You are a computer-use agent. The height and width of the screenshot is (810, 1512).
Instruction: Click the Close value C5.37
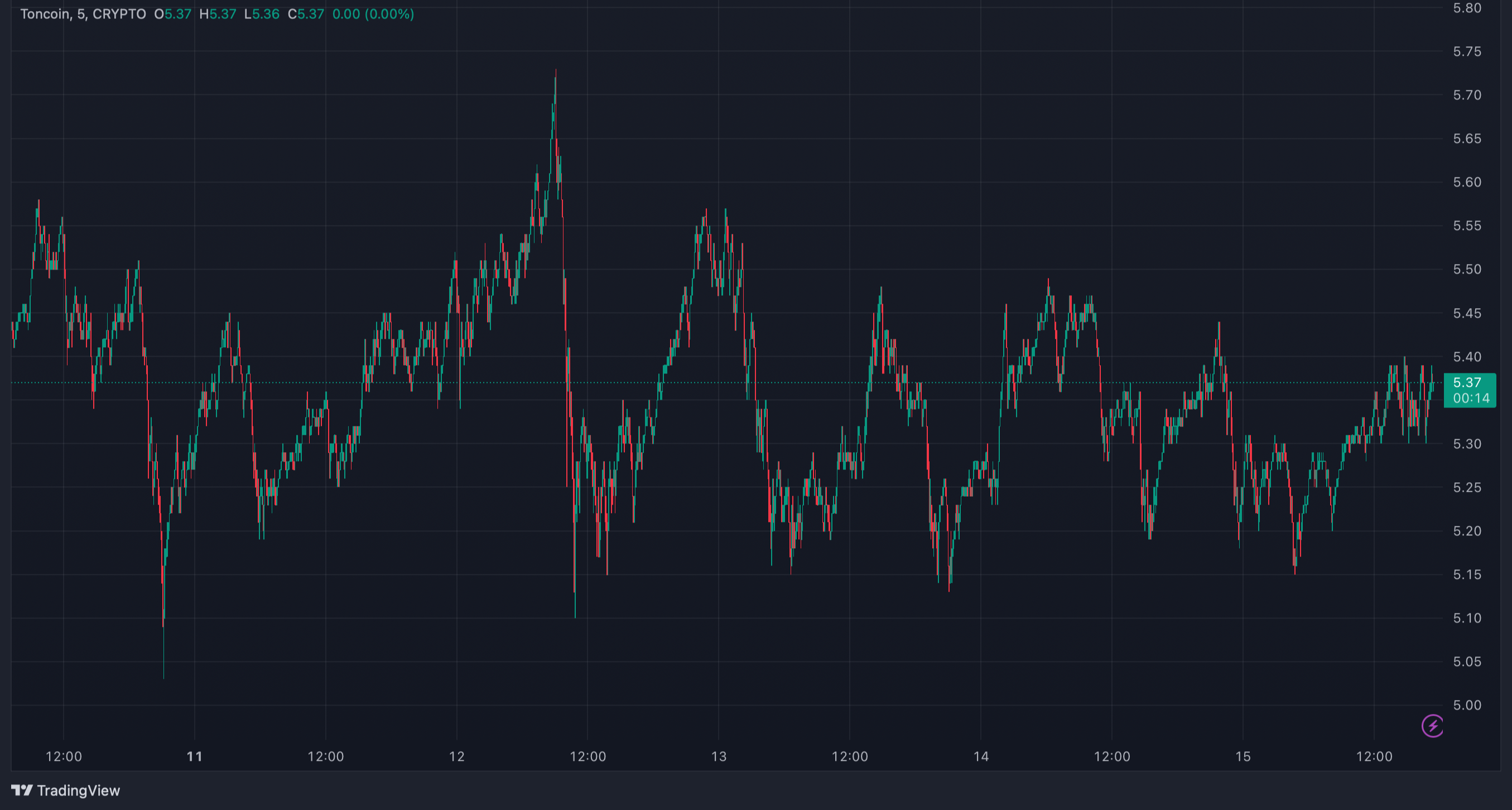306,14
